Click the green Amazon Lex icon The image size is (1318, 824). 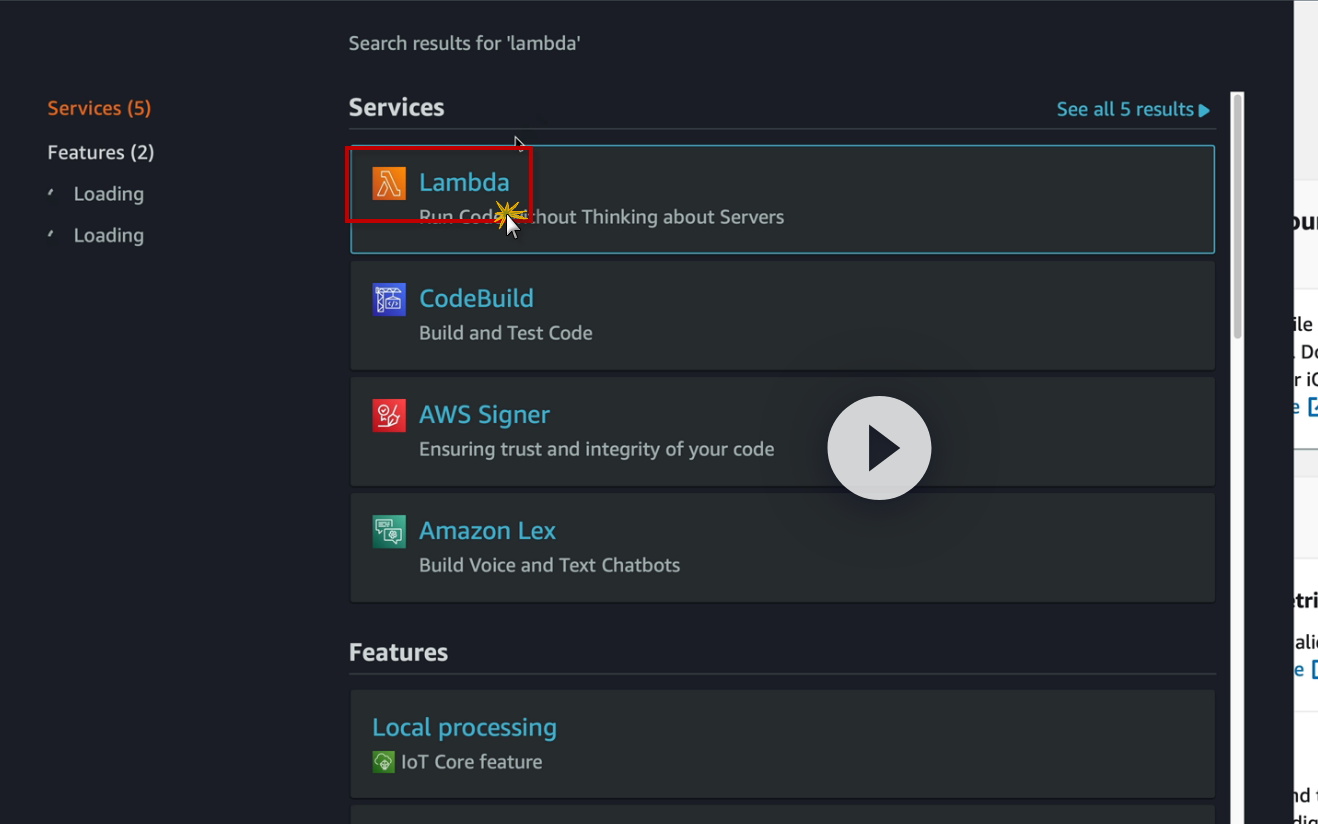point(389,531)
